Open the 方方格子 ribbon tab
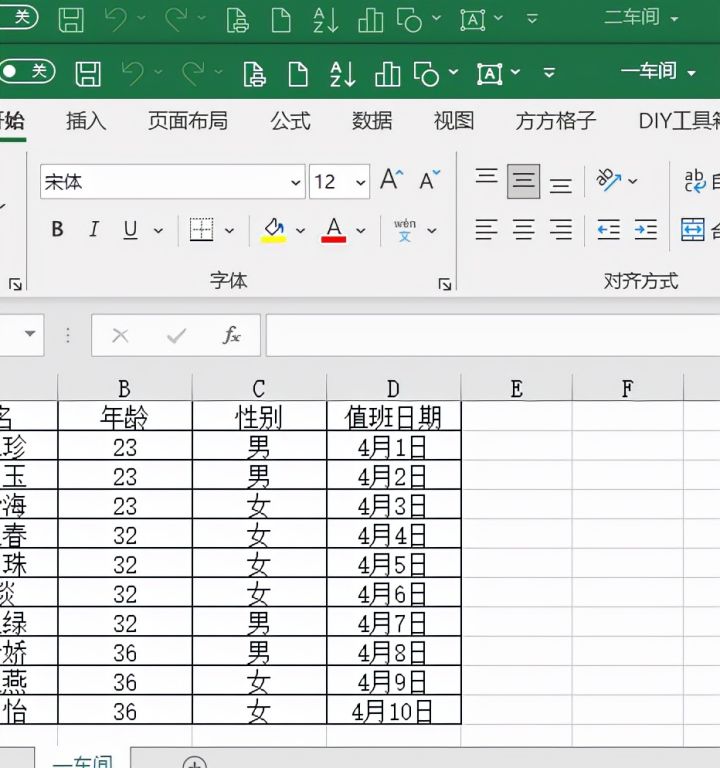This screenshot has width=720, height=768. click(x=555, y=120)
